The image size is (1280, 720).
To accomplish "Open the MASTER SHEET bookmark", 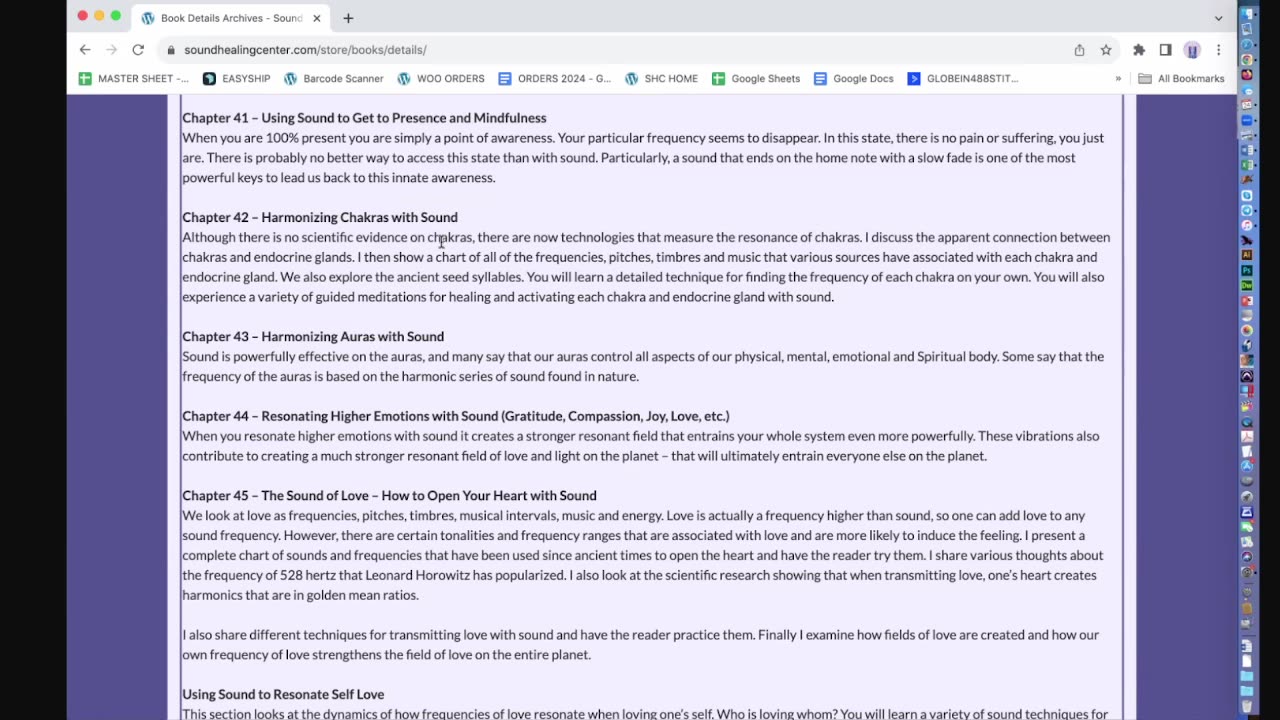I will point(134,79).
